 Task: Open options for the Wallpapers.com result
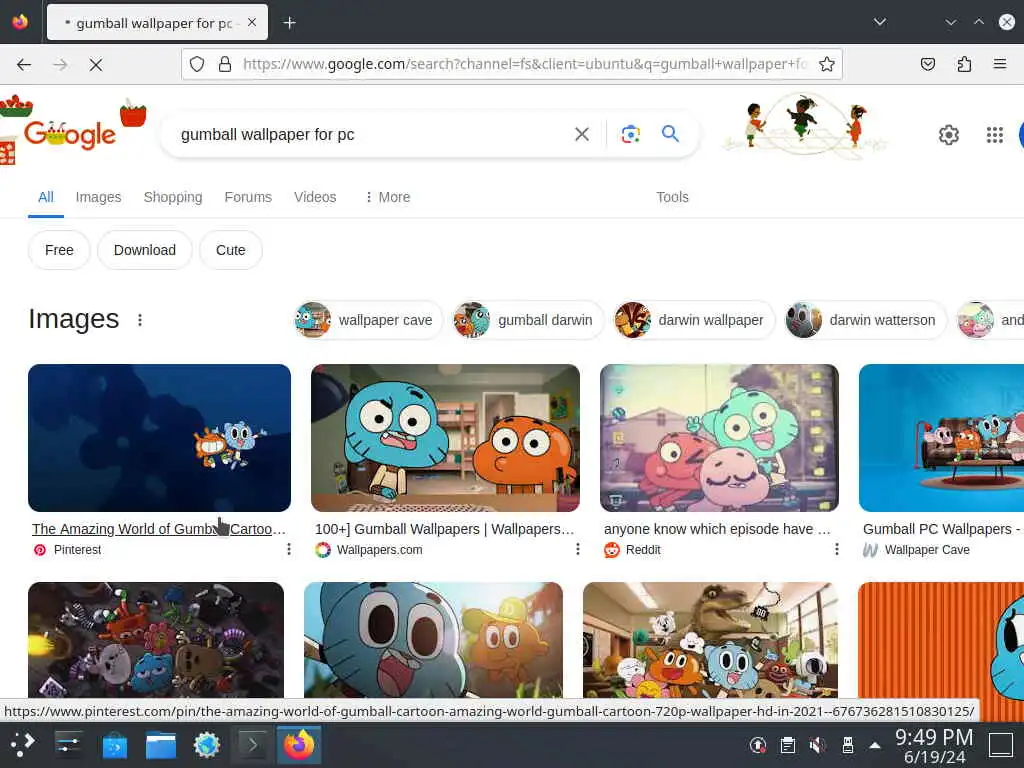(577, 550)
